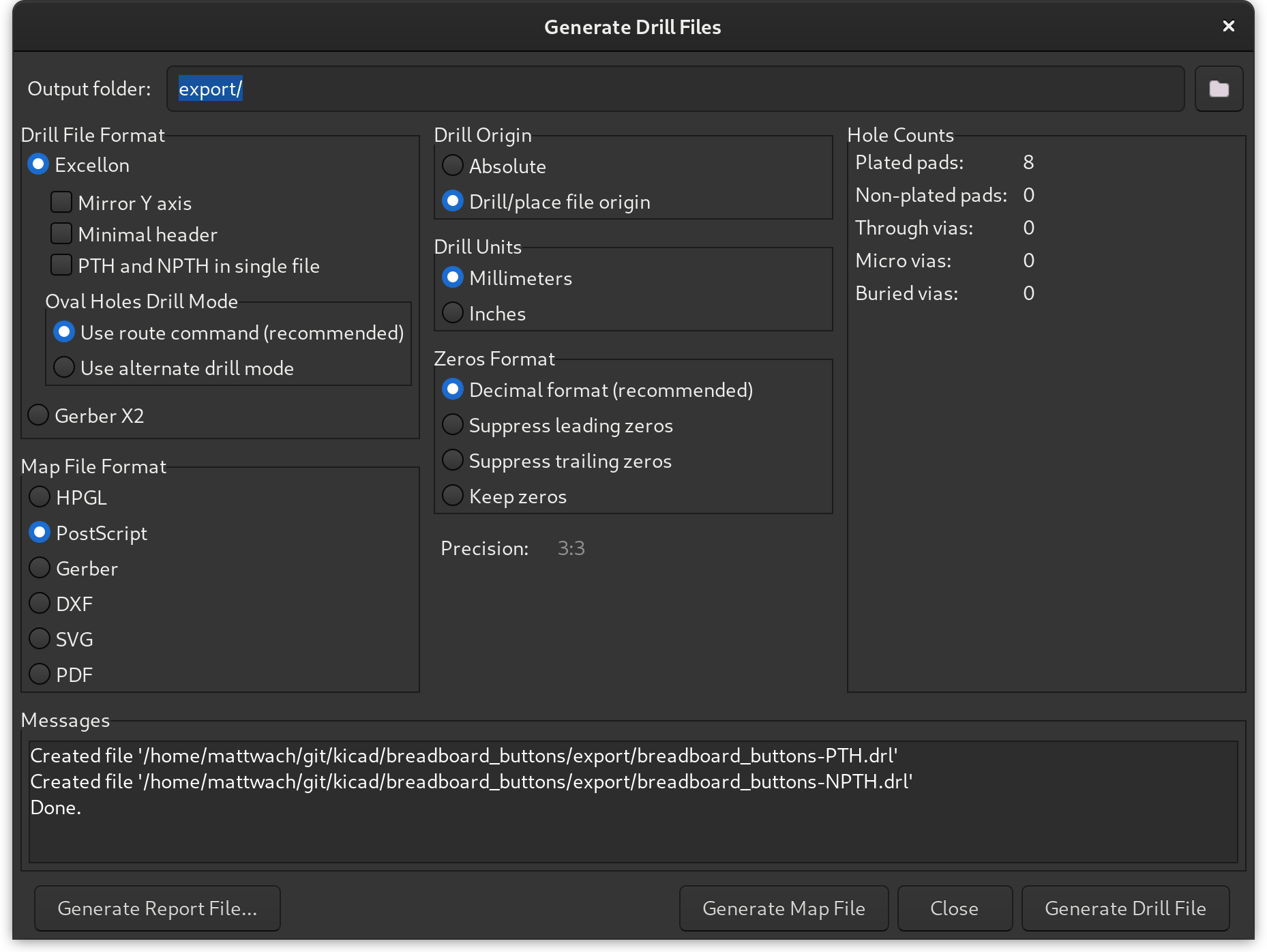
Task: Choose Suppress trailing zeros option
Action: tap(453, 460)
